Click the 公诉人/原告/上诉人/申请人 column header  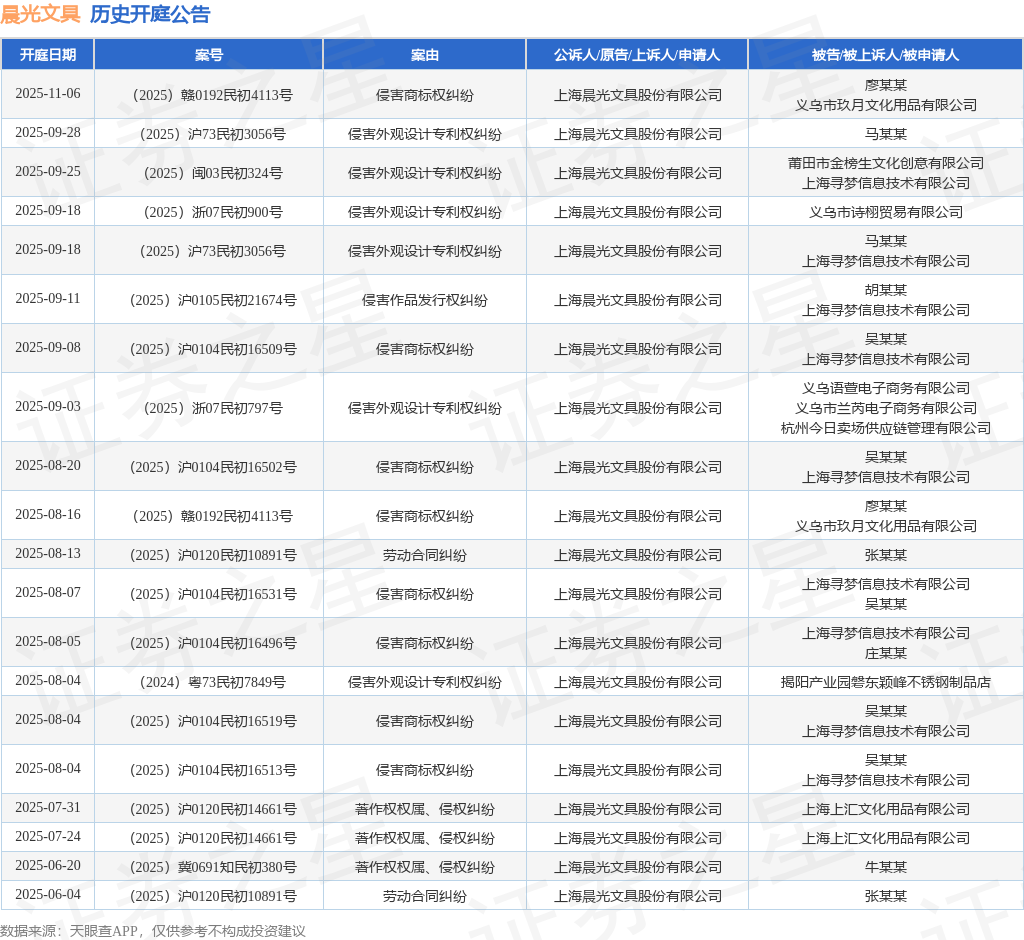click(637, 55)
